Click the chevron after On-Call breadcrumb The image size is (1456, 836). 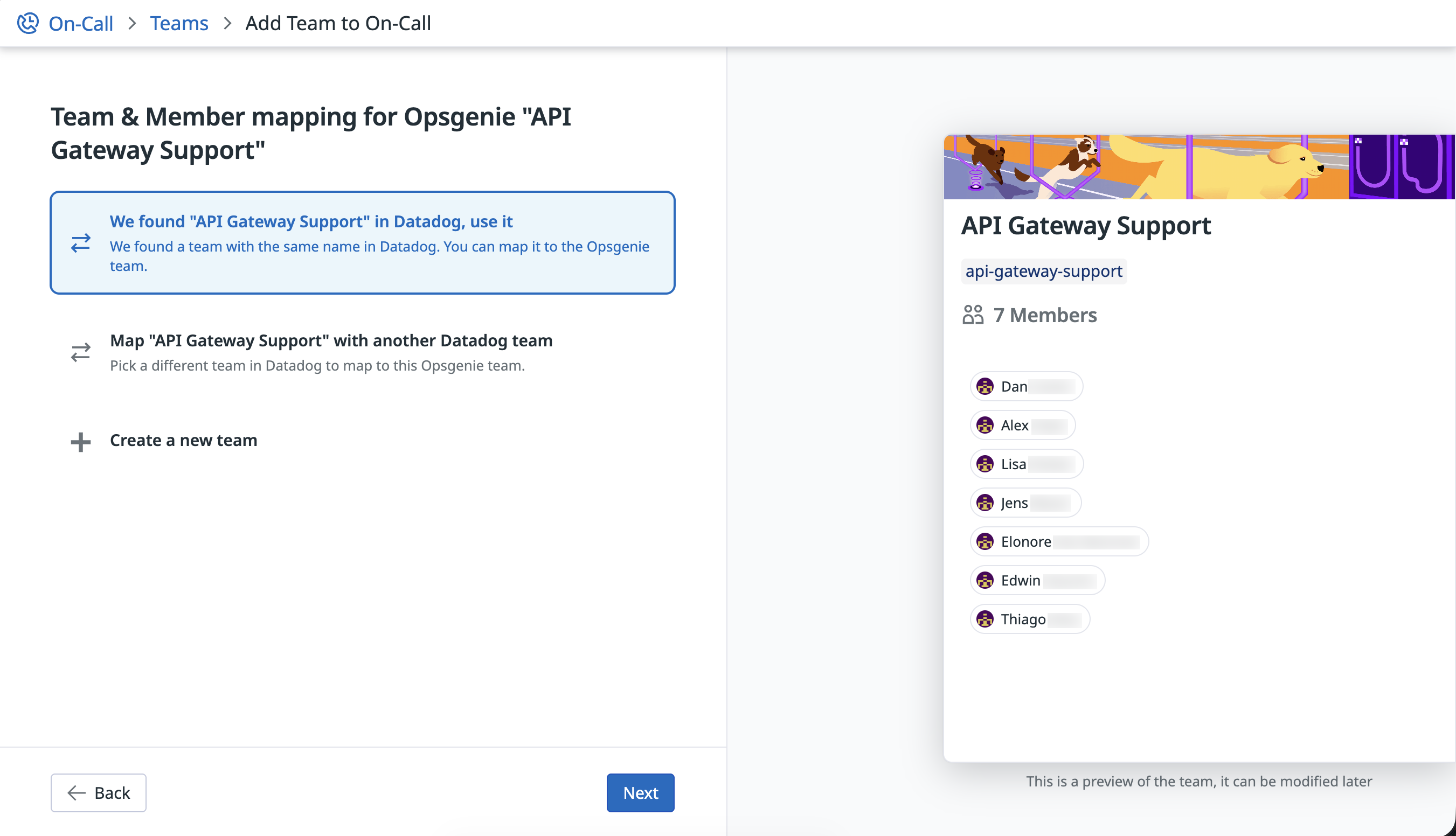click(132, 23)
